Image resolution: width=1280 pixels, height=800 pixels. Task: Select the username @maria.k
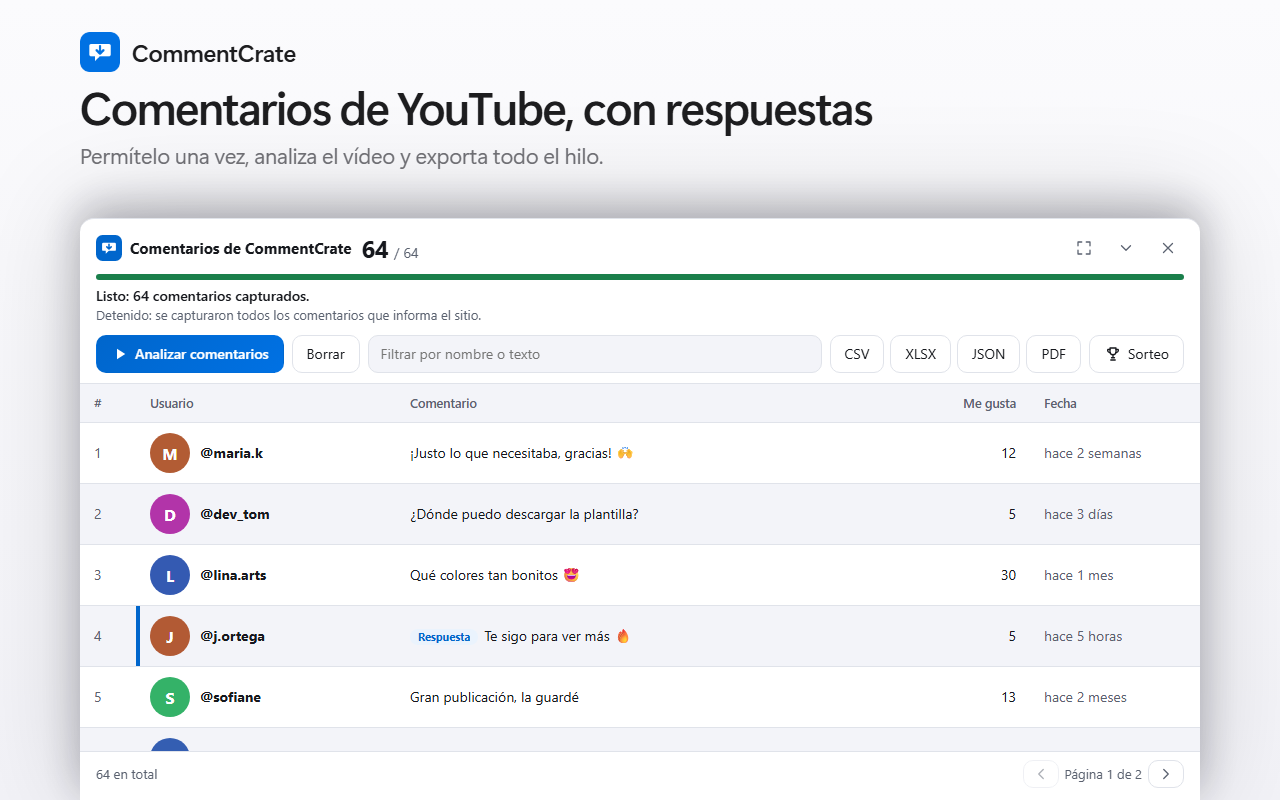coord(231,453)
